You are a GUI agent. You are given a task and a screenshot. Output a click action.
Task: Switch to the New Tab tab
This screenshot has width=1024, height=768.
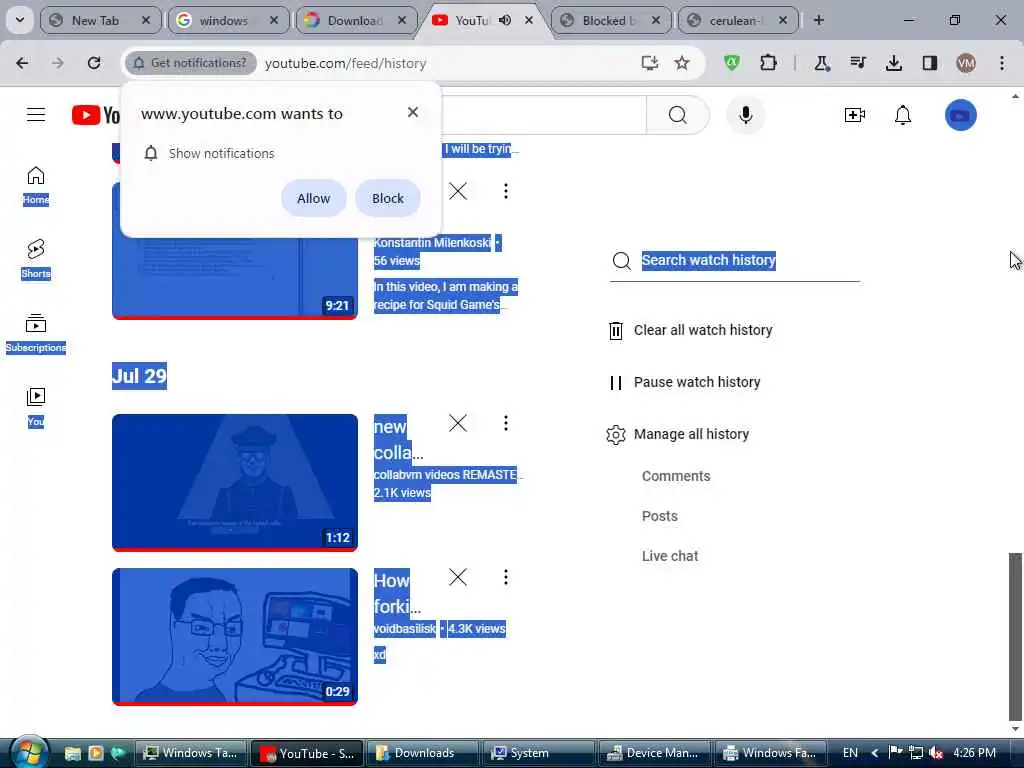point(101,20)
